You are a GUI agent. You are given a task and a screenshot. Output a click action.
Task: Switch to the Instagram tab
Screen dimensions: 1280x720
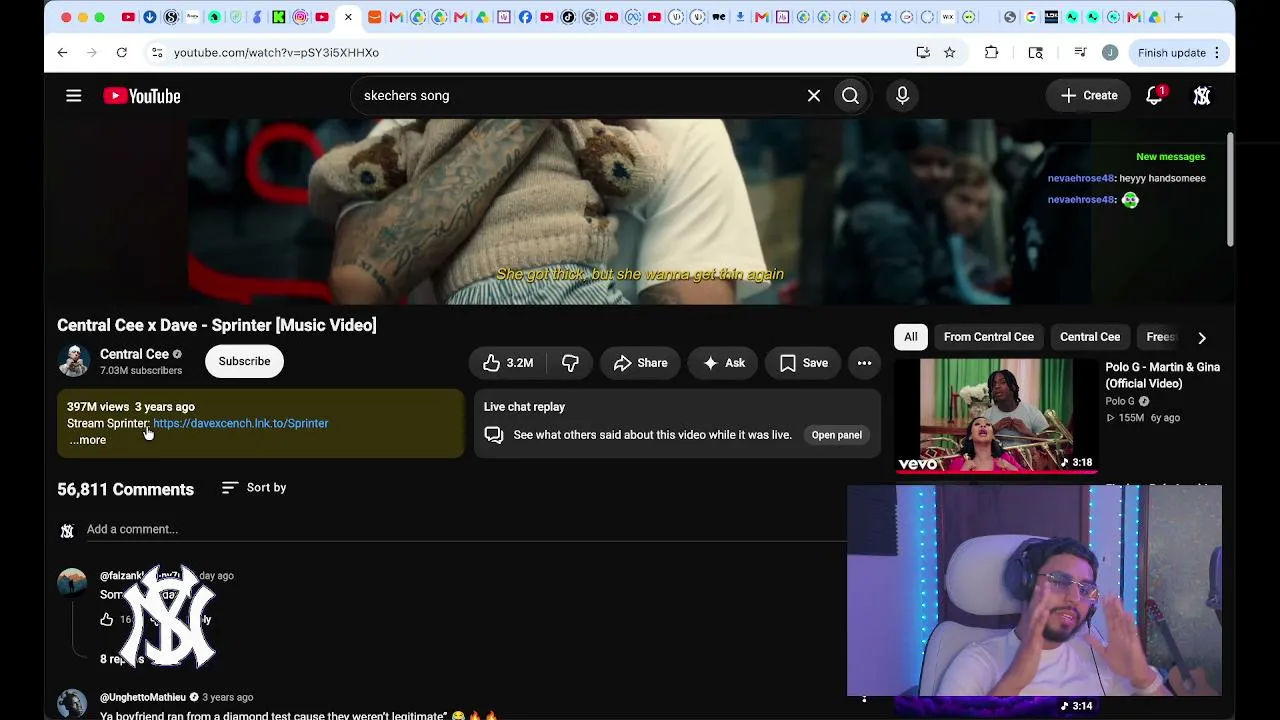pyautogui.click(x=300, y=17)
